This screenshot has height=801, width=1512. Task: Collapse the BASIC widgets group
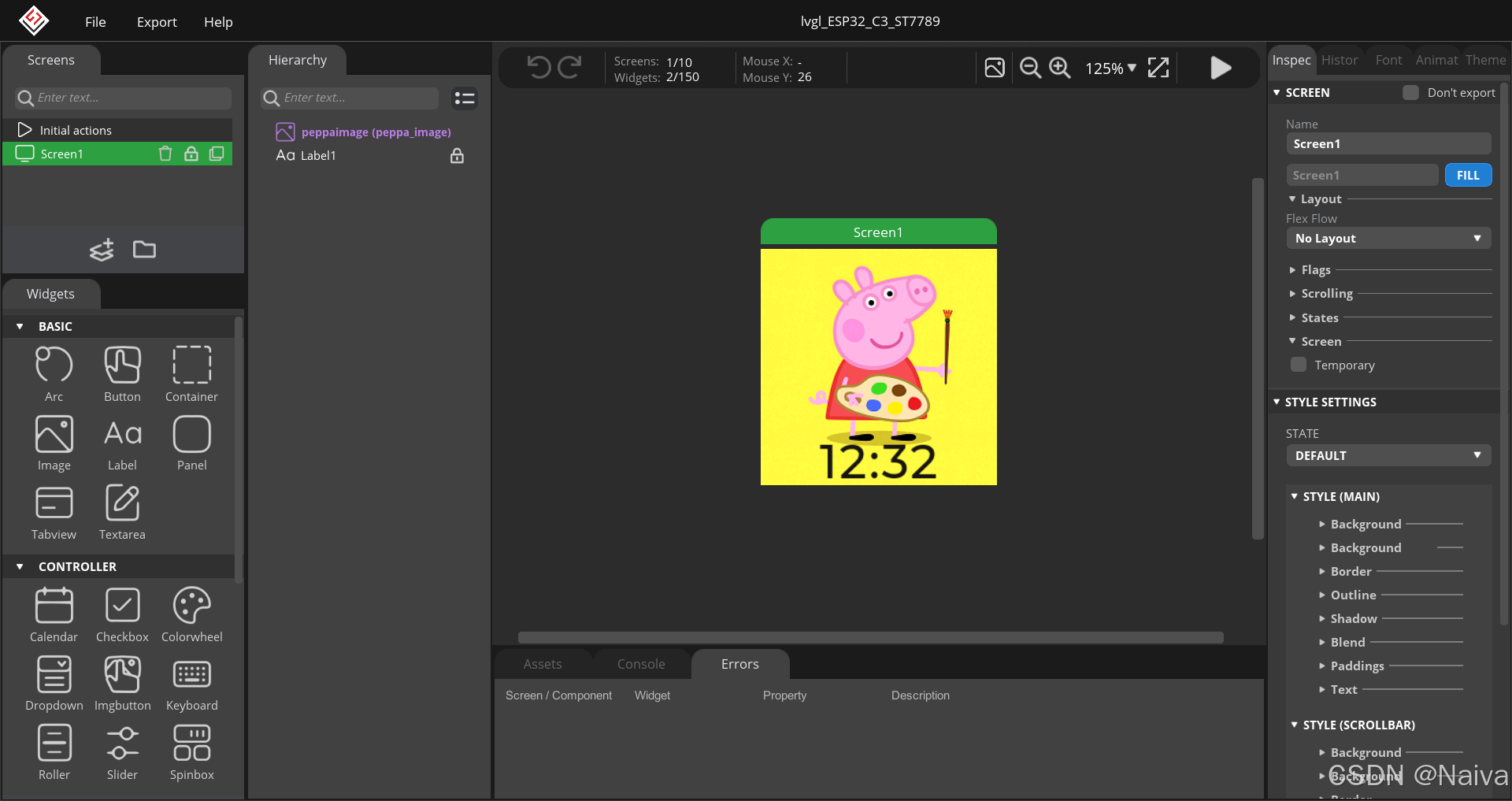point(20,326)
